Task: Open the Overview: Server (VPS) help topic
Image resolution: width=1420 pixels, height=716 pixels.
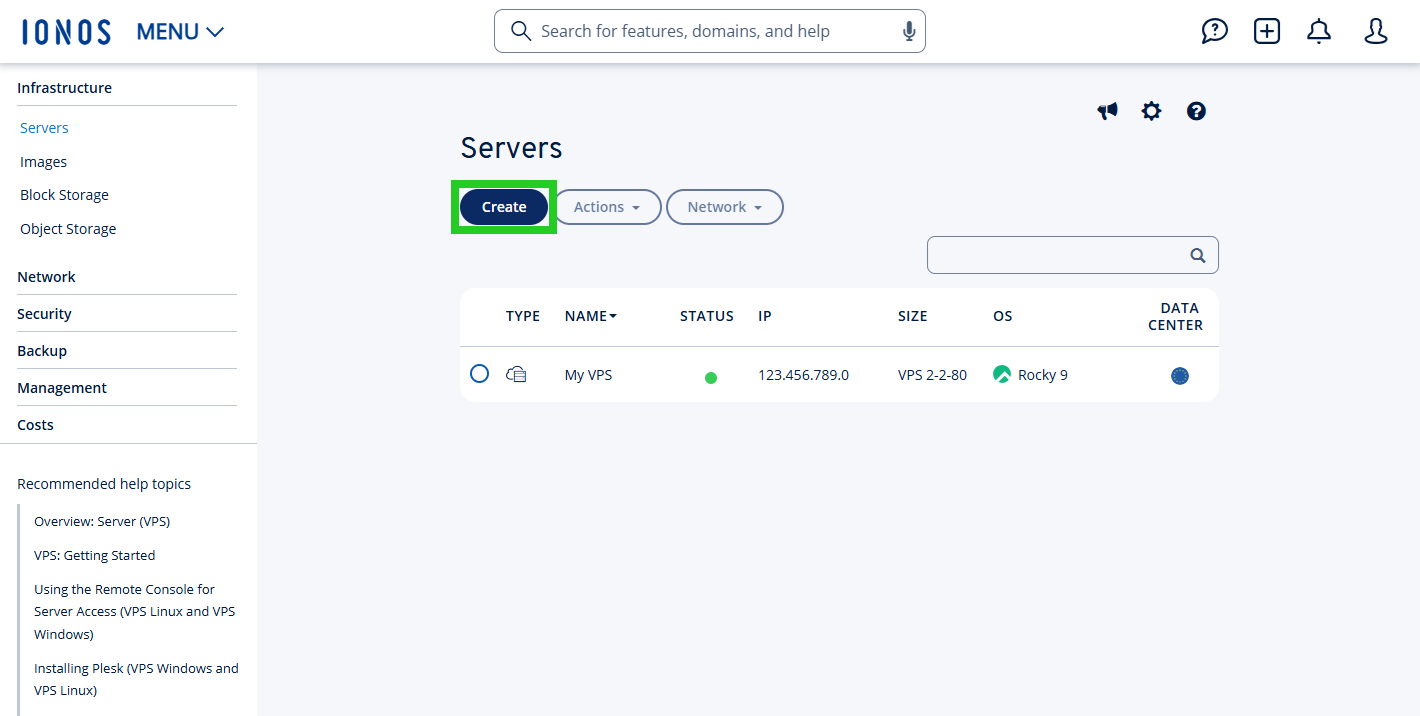Action: [x=102, y=521]
